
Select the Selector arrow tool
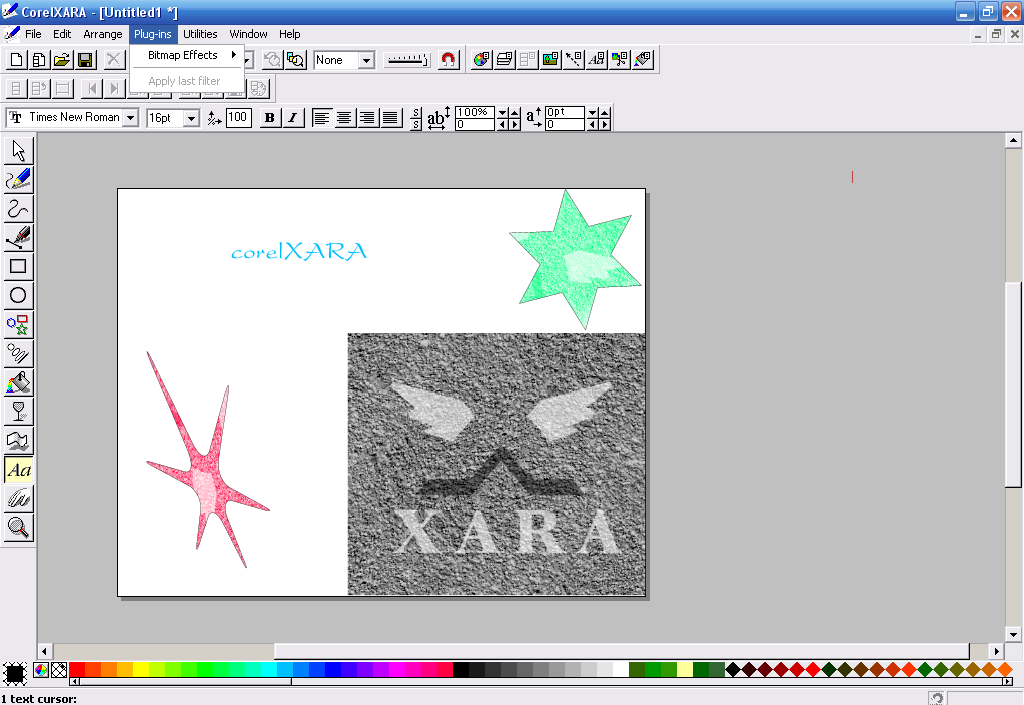point(18,151)
